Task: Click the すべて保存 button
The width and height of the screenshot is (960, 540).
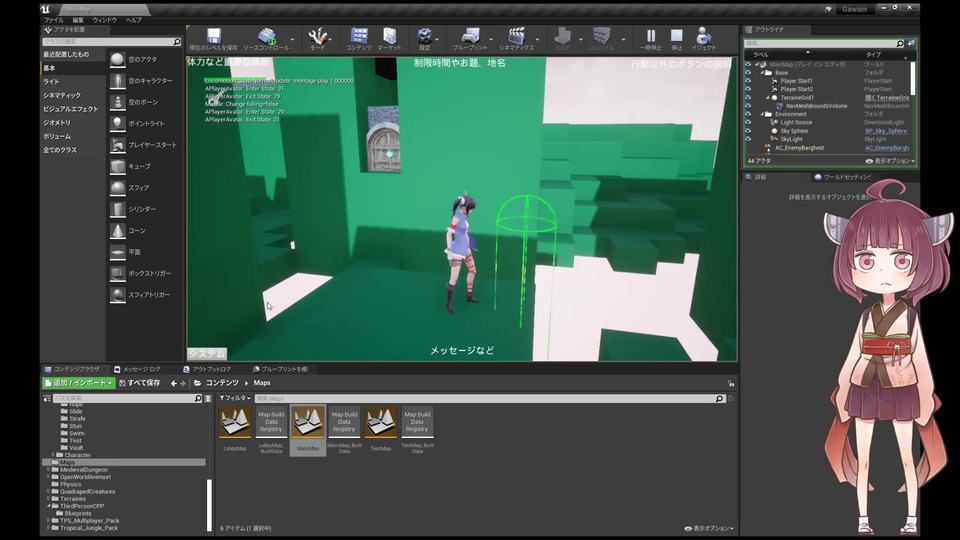Action: tap(139, 383)
